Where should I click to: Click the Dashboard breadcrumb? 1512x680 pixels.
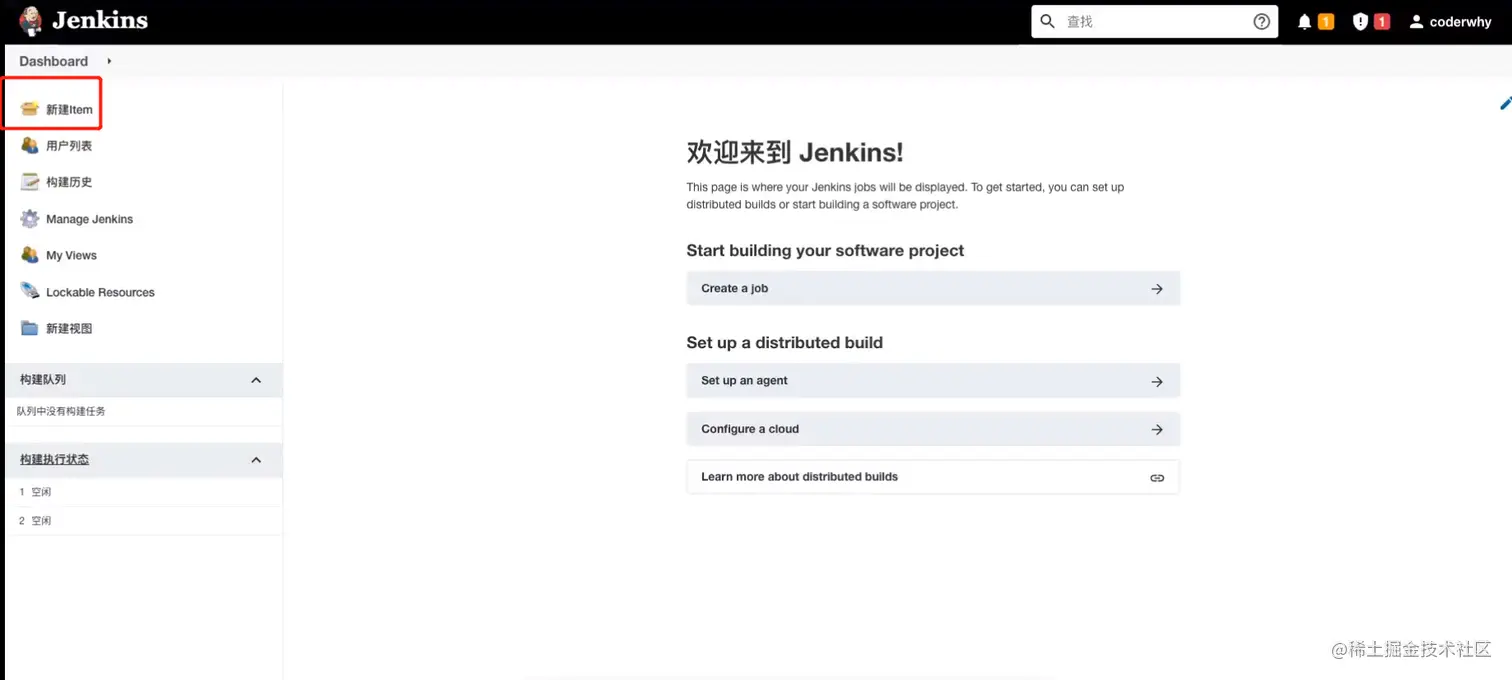pos(53,61)
